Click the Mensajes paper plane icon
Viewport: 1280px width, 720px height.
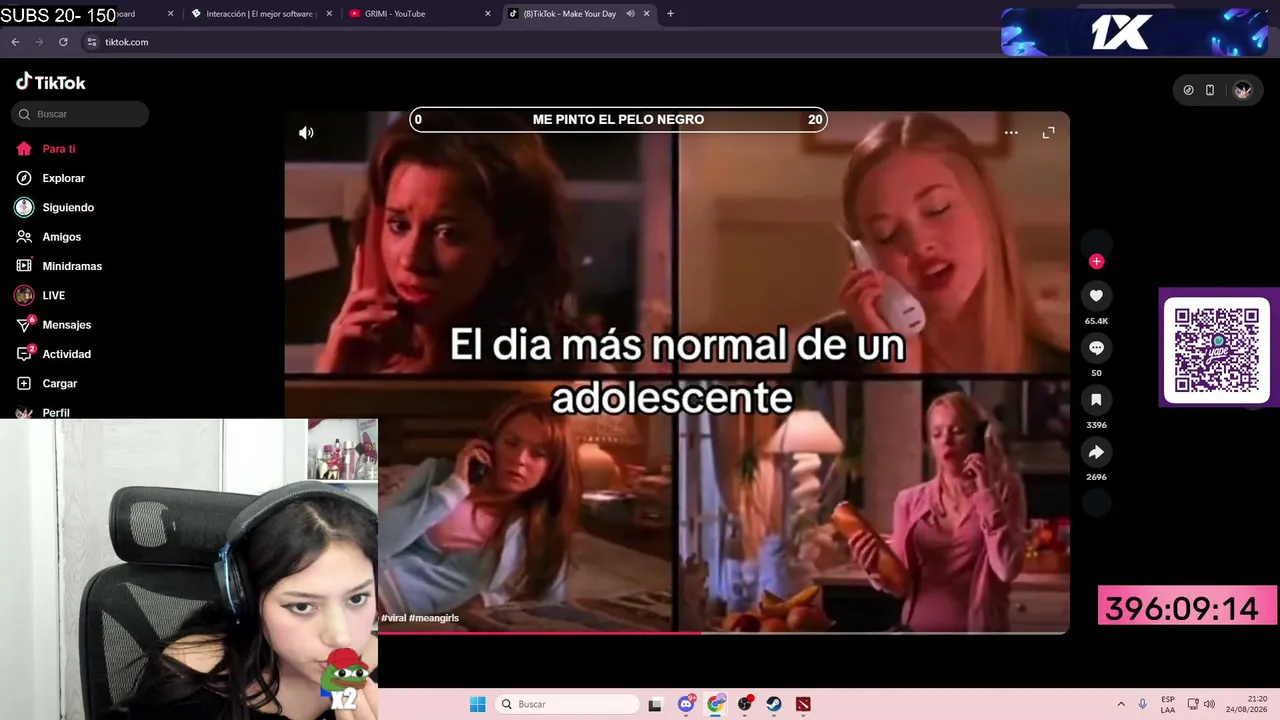coord(24,325)
